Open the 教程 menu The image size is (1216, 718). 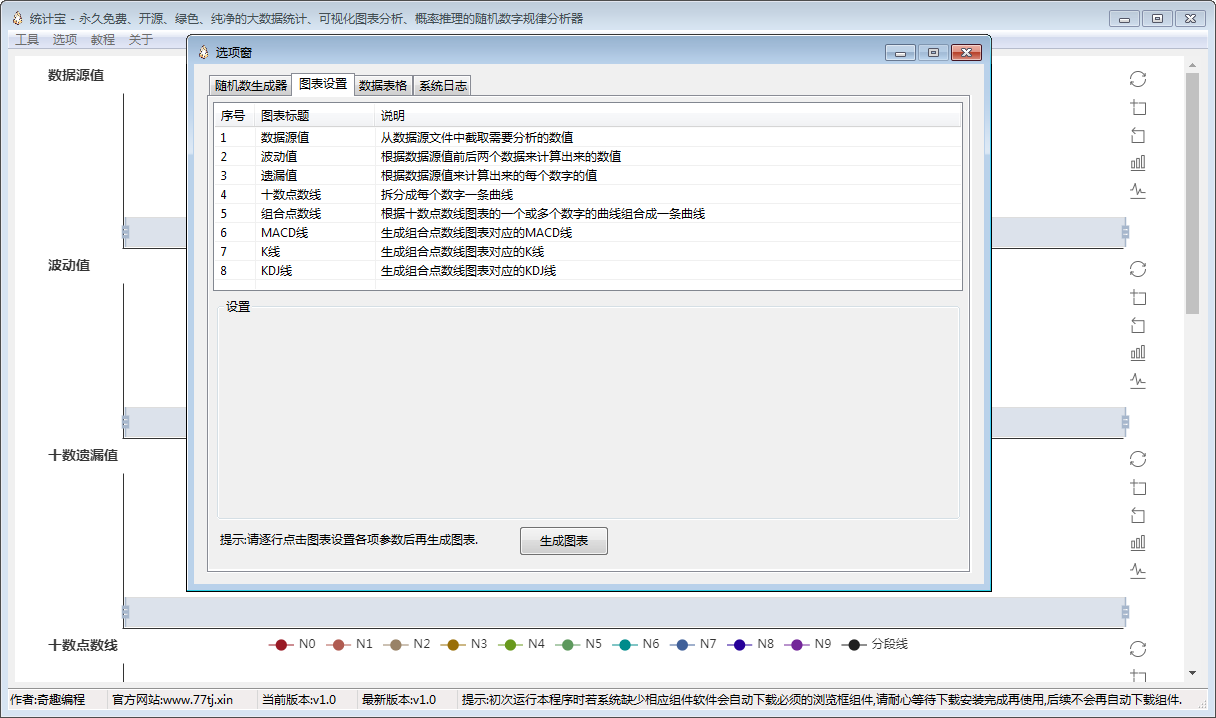pos(103,40)
